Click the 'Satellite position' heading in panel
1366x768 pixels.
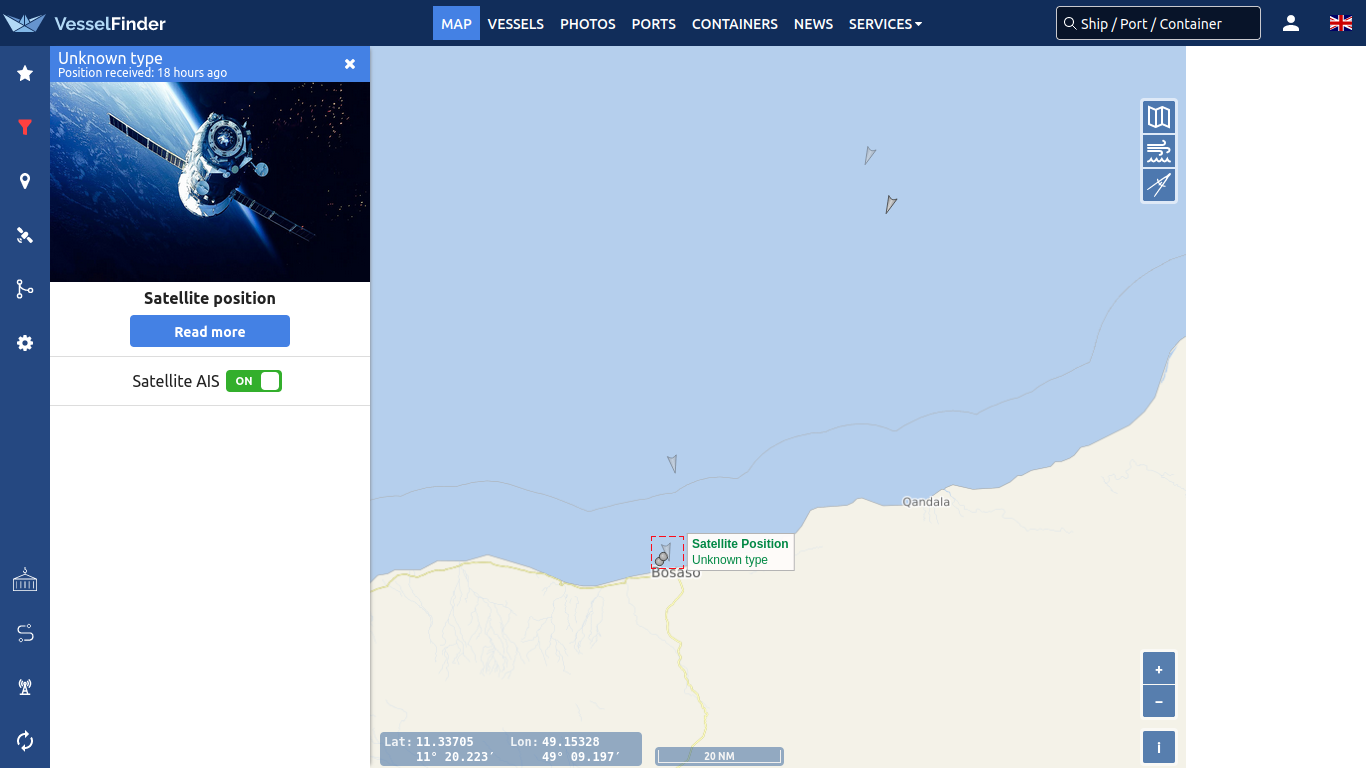coord(210,298)
